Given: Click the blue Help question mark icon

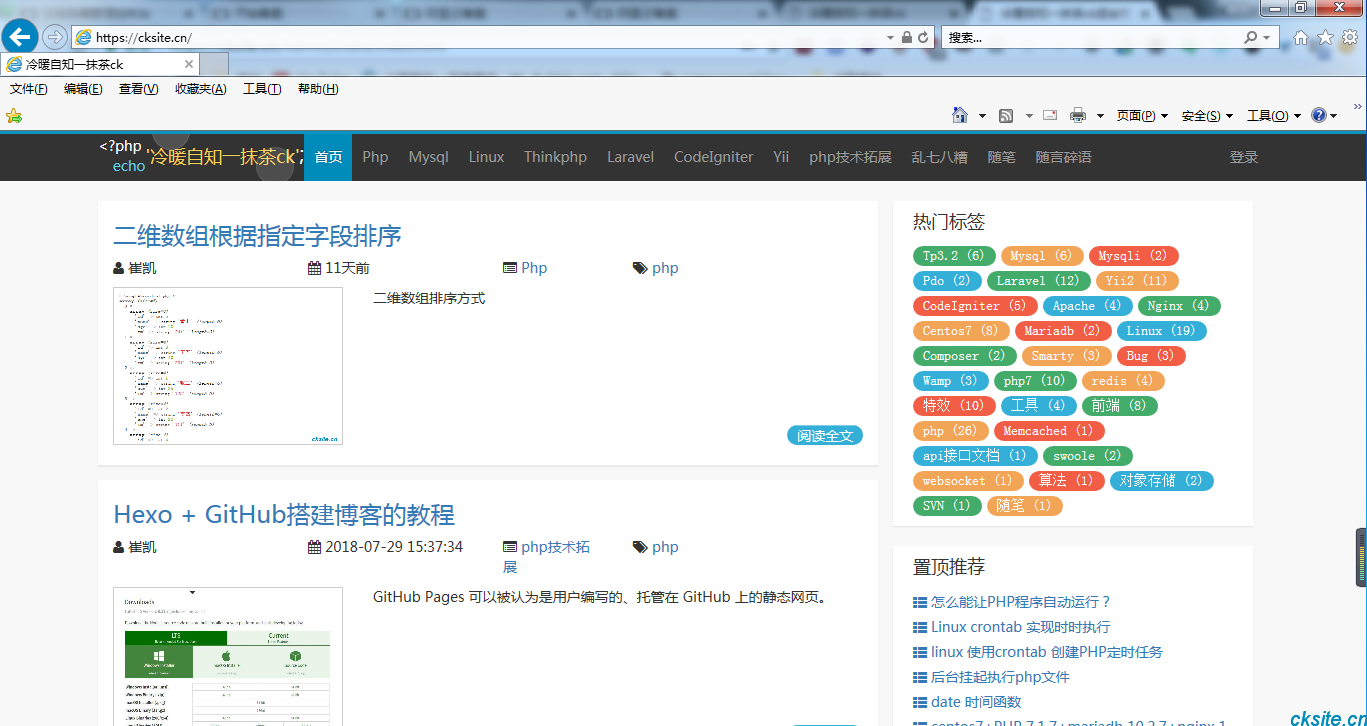Looking at the screenshot, I should click(x=1318, y=115).
